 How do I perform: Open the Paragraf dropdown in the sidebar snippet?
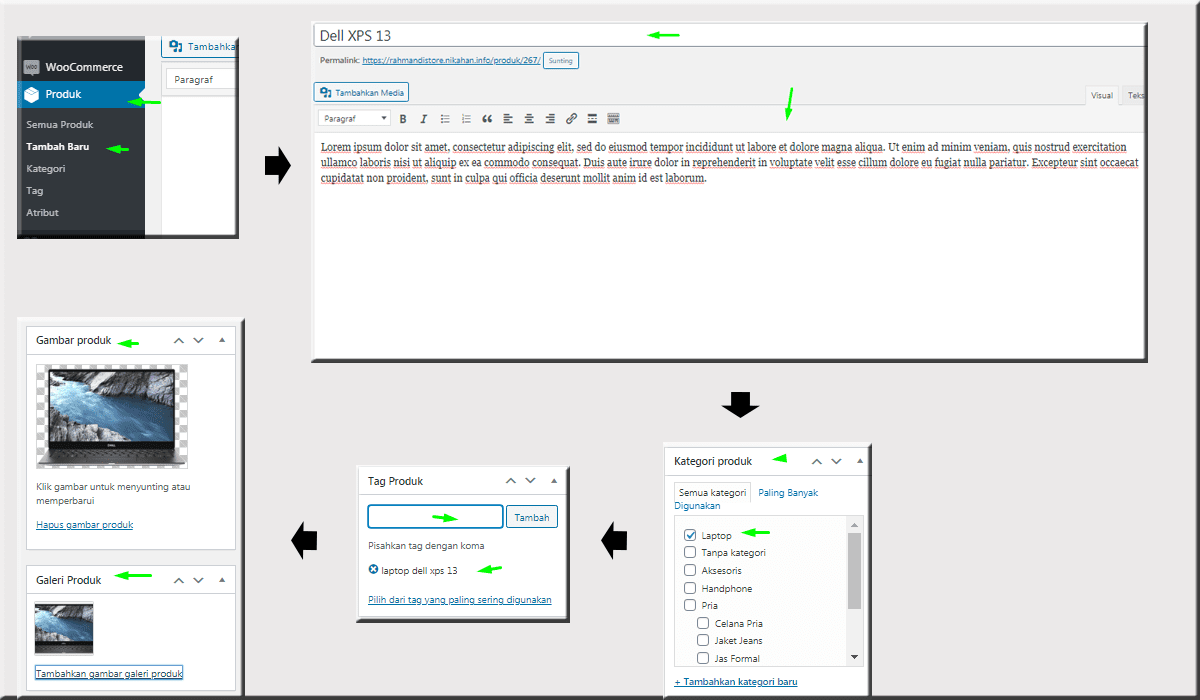(x=200, y=79)
